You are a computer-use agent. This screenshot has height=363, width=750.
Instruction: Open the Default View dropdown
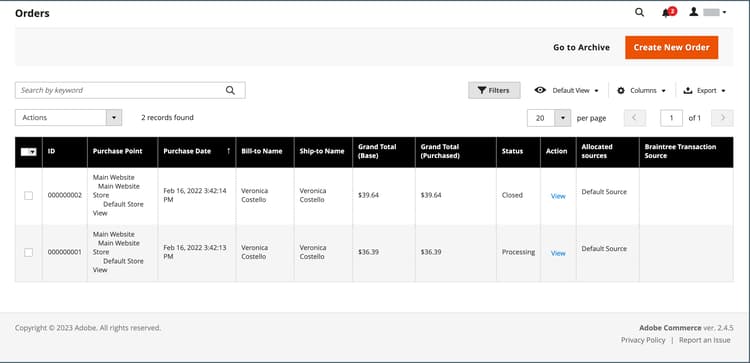click(x=567, y=90)
